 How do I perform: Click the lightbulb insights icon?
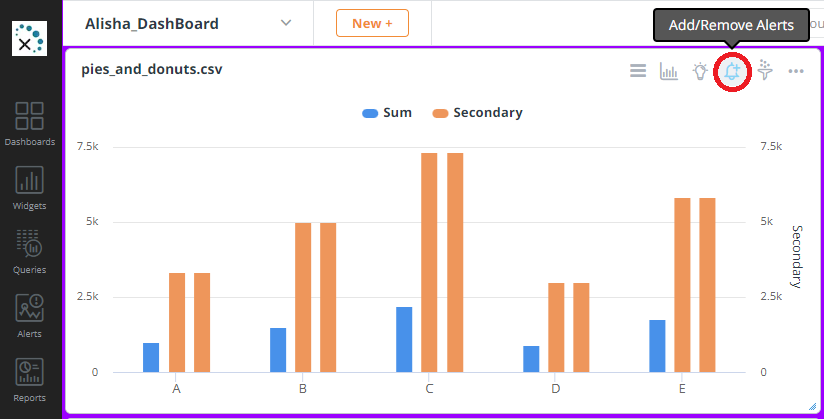(701, 71)
